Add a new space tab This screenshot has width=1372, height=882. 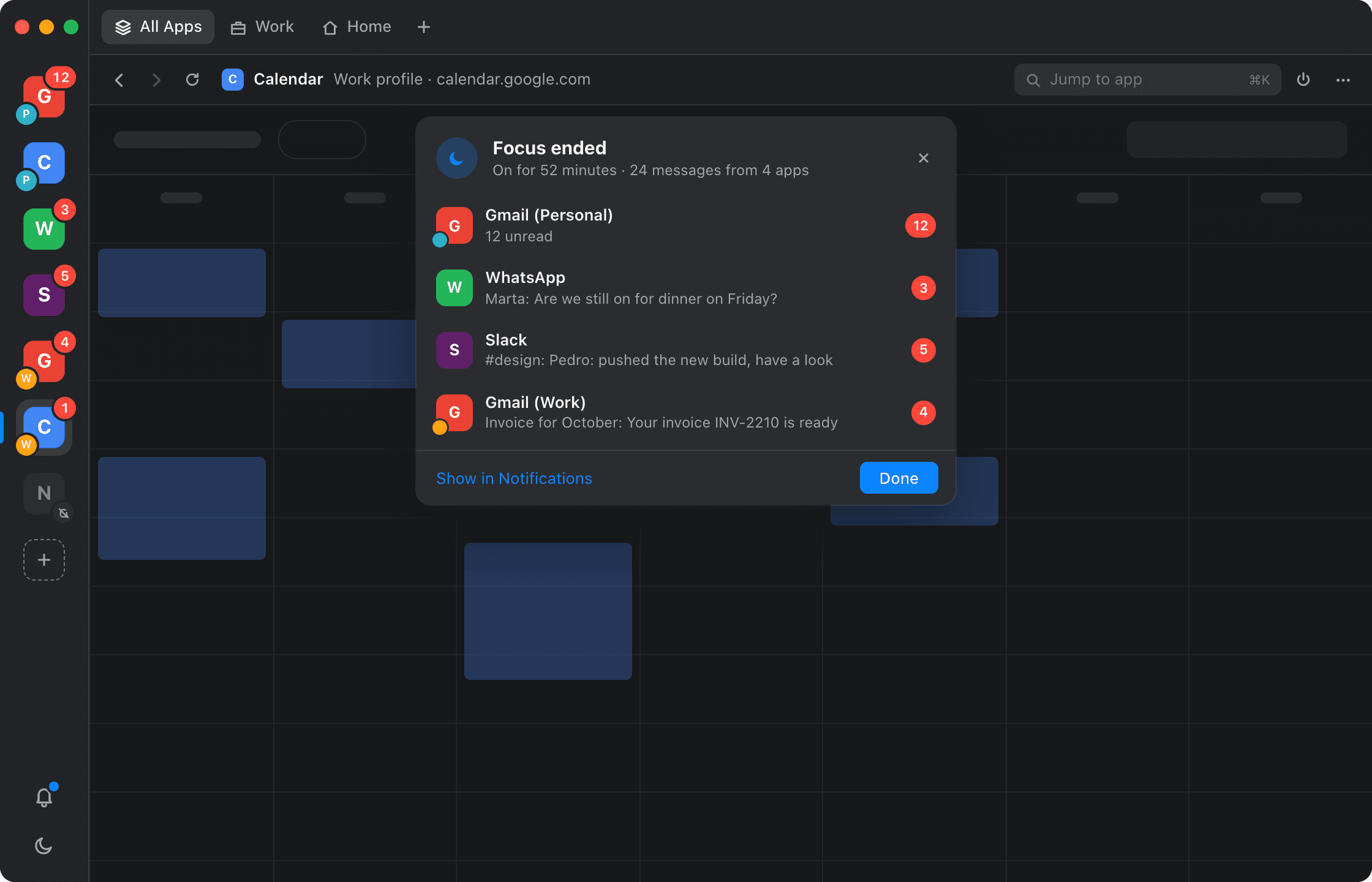click(x=424, y=27)
